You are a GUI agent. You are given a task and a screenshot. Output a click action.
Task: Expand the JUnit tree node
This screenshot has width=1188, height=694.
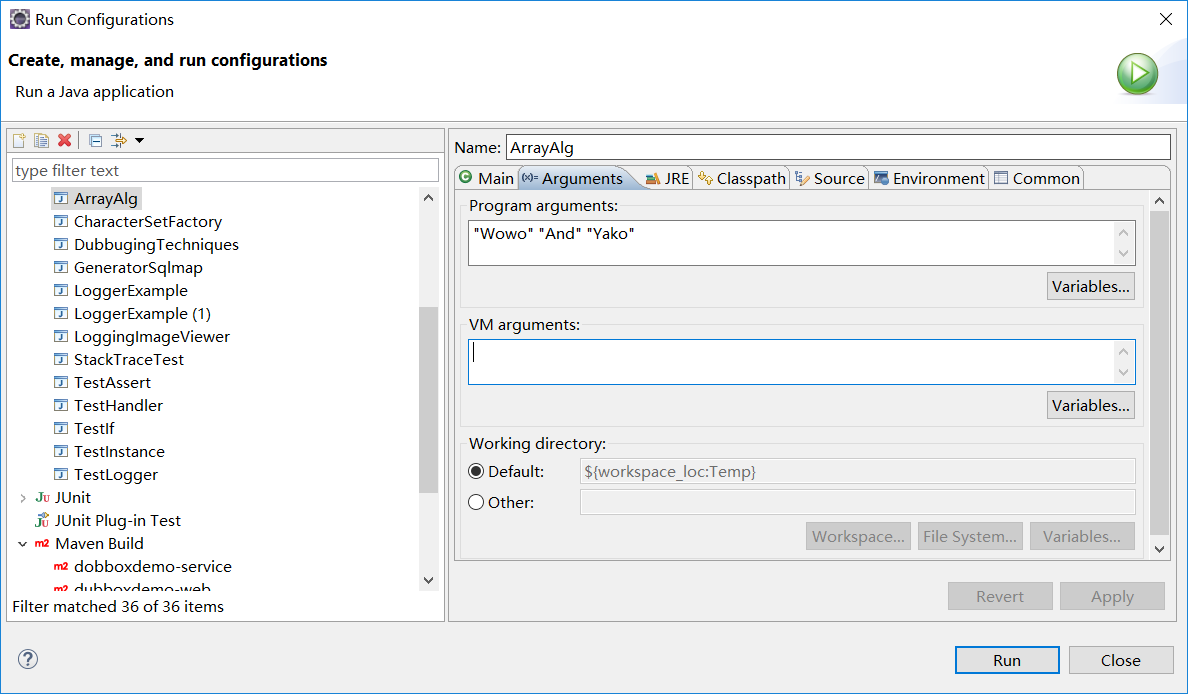pyautogui.click(x=23, y=498)
